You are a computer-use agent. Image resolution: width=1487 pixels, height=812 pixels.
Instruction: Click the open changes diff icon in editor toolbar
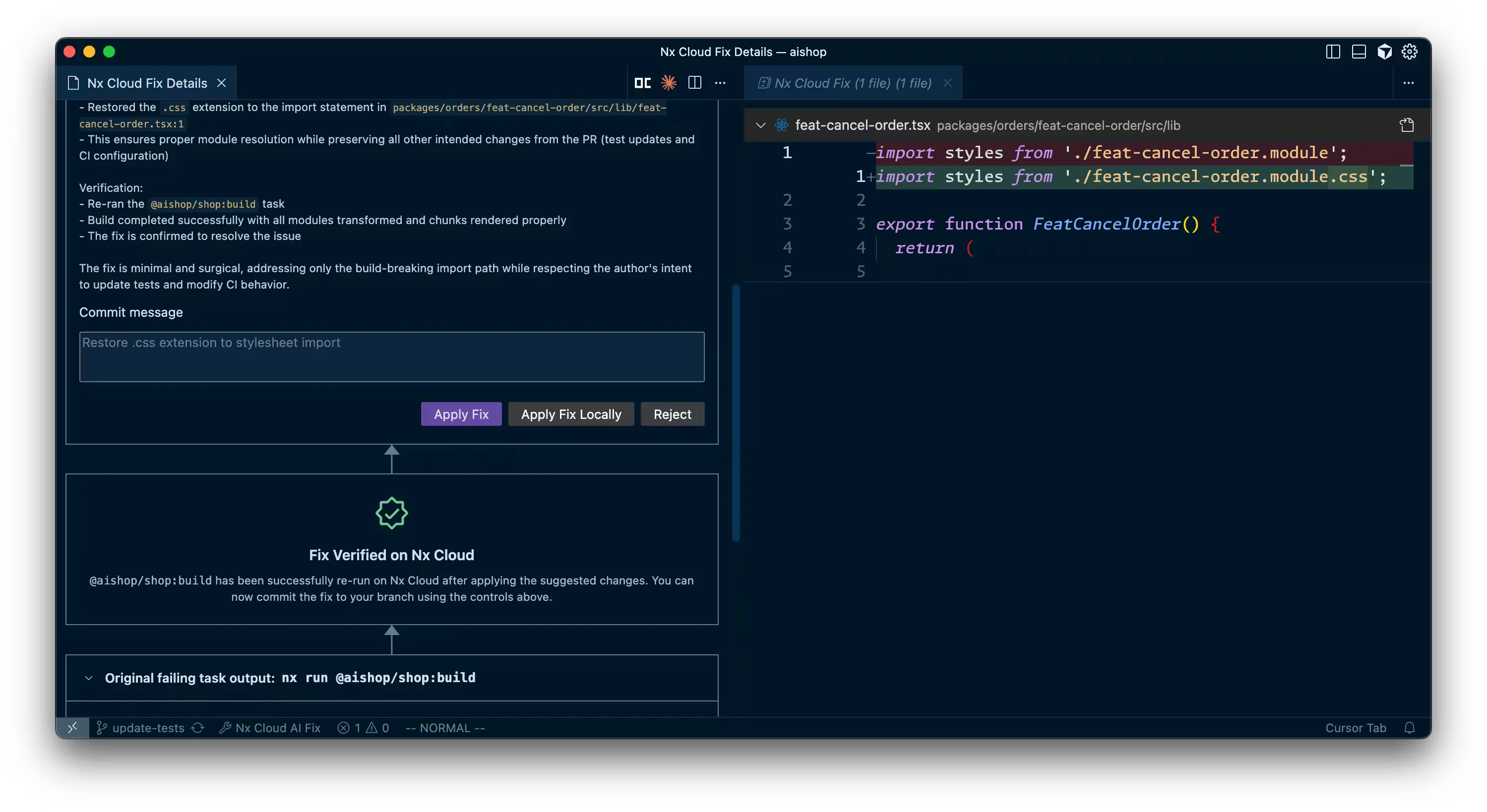[642, 82]
